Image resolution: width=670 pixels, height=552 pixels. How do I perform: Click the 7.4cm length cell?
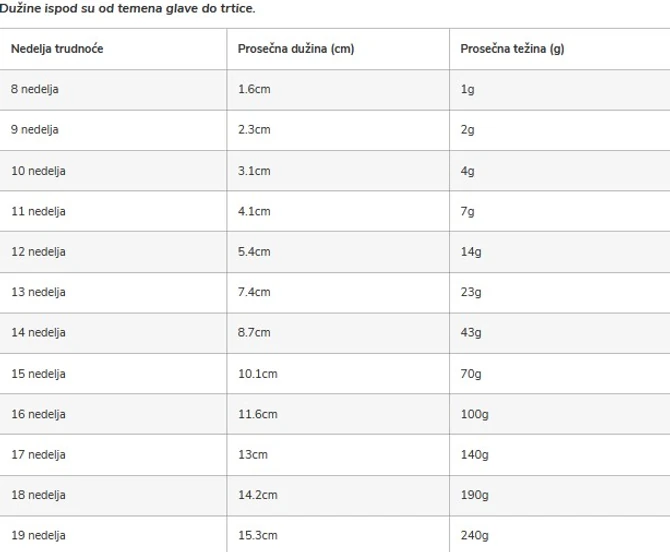click(254, 292)
